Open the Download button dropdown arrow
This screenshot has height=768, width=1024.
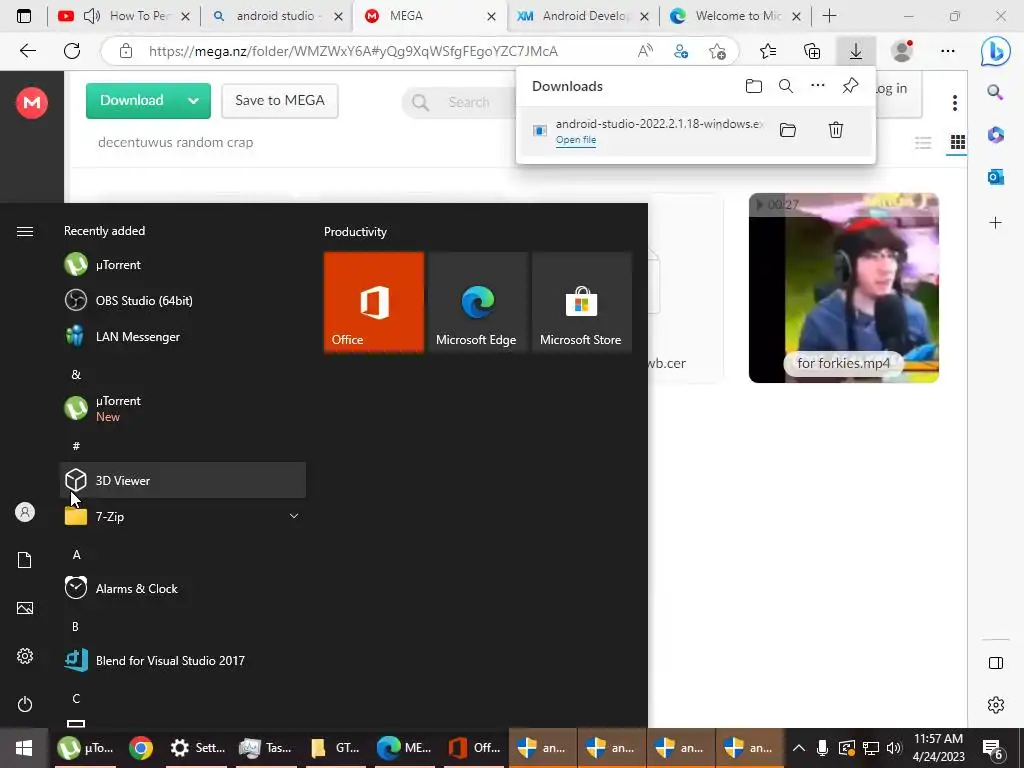pyautogui.click(x=193, y=101)
